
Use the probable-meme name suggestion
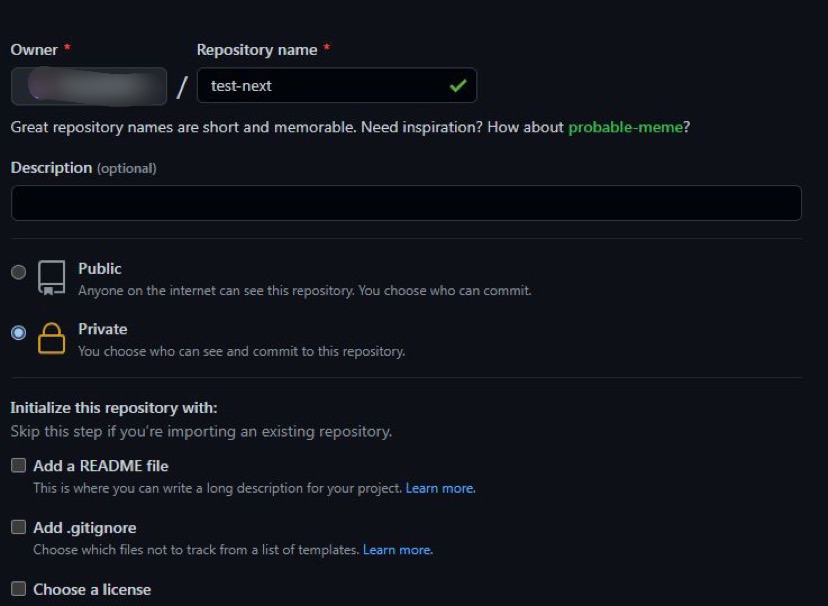point(626,128)
